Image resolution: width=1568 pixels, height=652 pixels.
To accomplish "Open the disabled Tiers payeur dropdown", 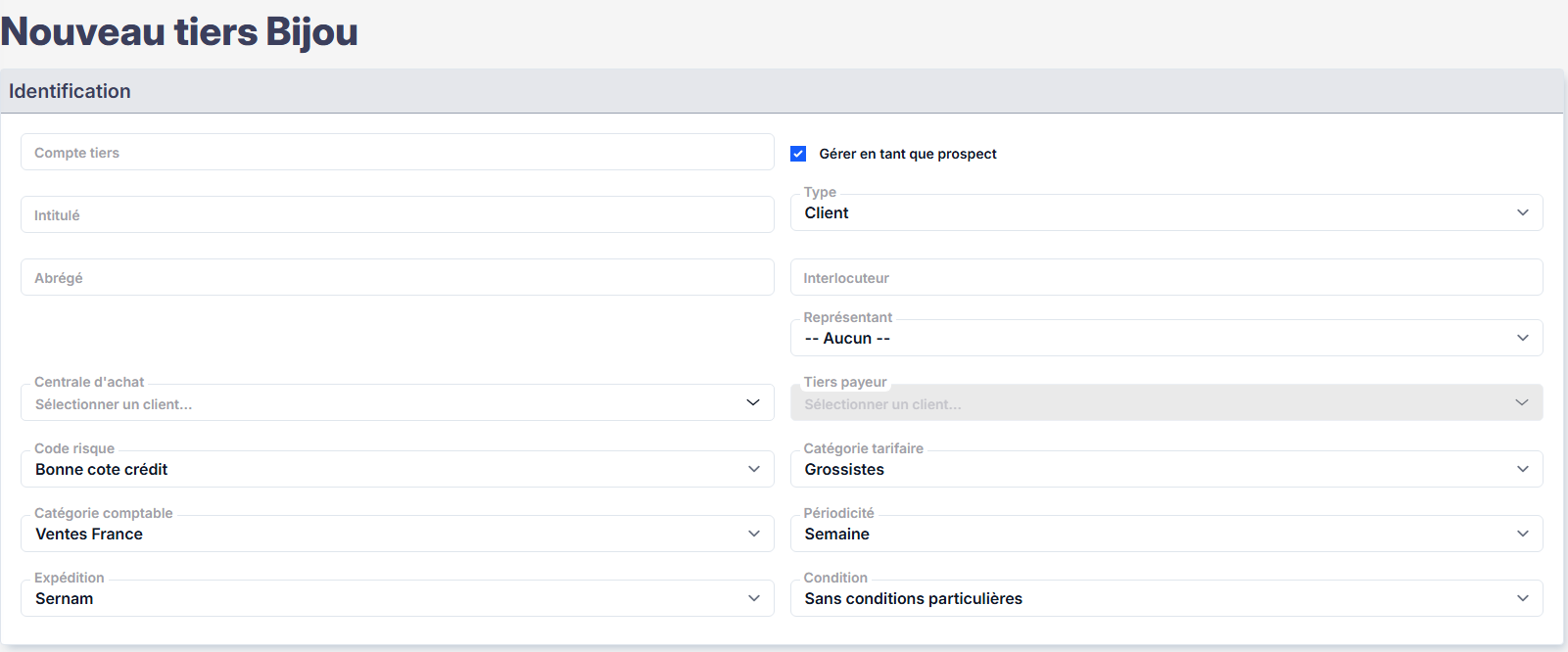I will (1165, 403).
